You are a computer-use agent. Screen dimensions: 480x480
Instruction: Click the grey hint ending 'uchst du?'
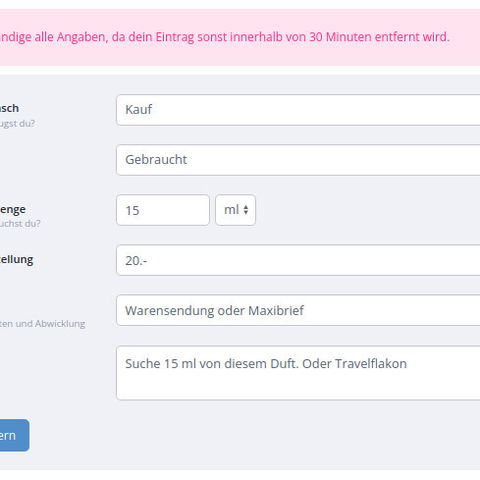[20, 223]
